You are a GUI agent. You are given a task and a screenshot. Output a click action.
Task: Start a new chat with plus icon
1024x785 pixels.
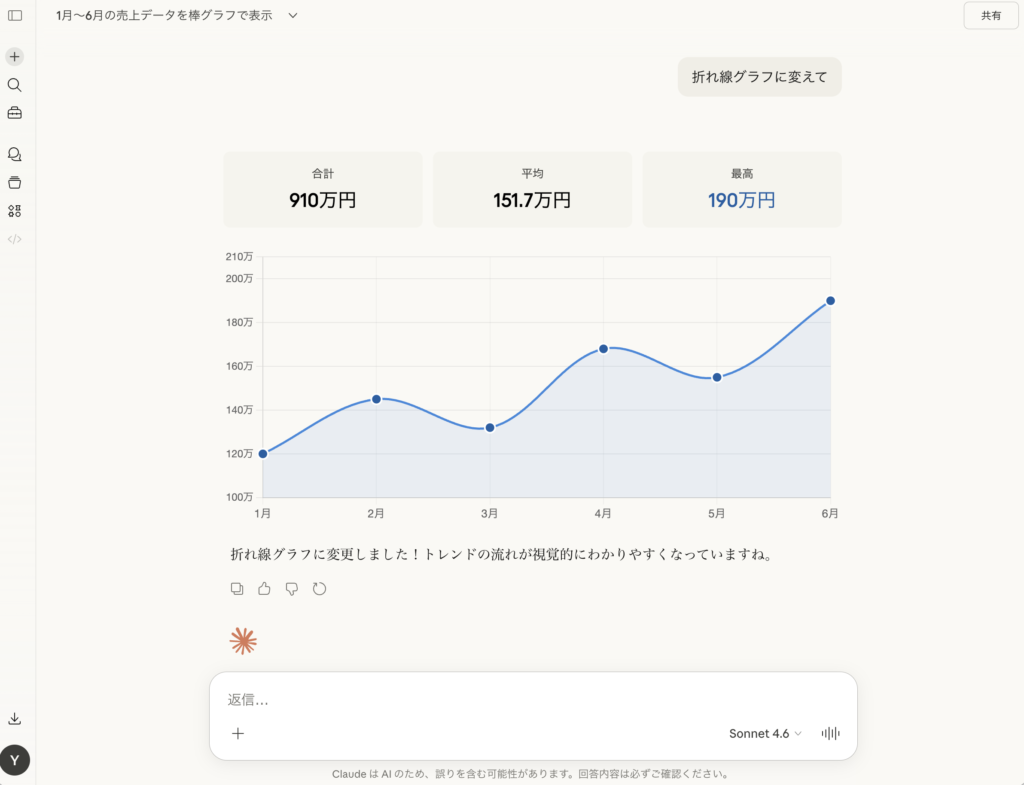pyautogui.click(x=15, y=57)
